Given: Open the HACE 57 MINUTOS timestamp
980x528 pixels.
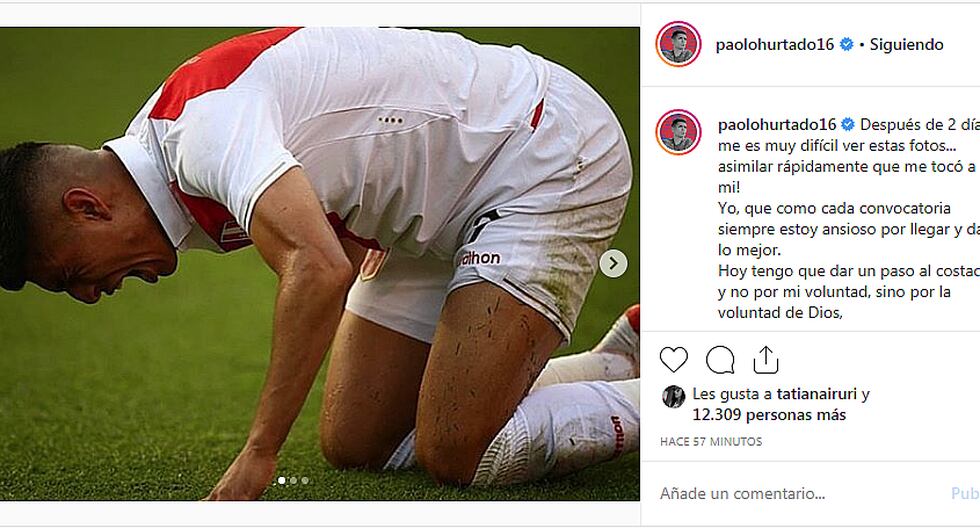Looking at the screenshot, I should tap(711, 442).
